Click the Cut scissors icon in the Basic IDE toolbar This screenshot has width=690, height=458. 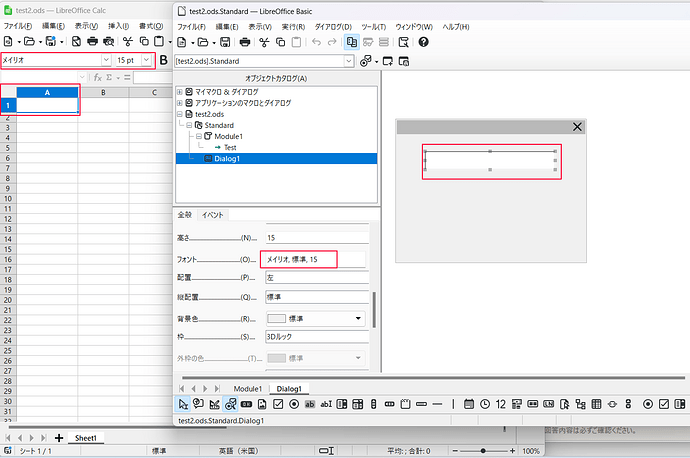264,42
